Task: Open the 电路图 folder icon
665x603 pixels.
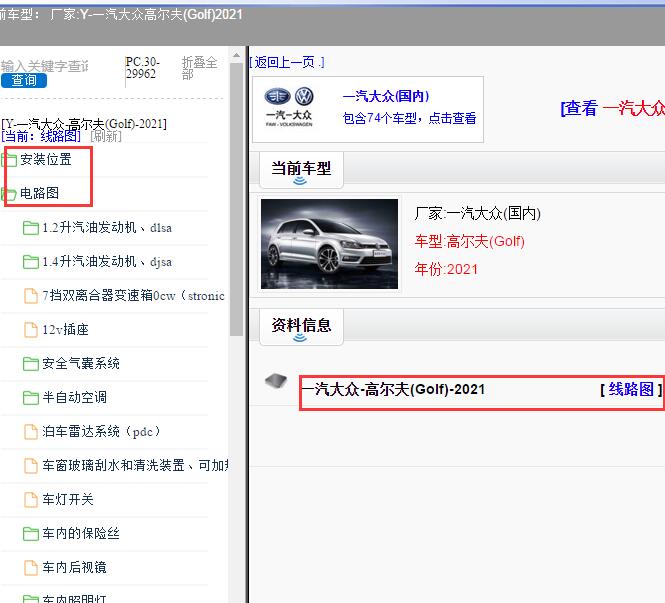Action: (x=9, y=194)
